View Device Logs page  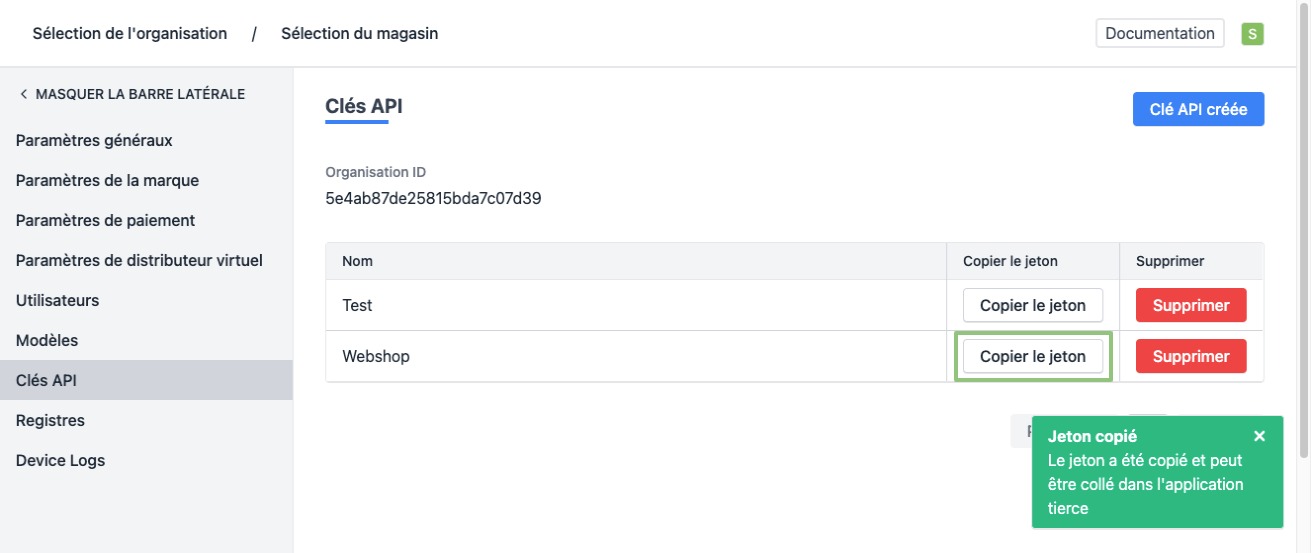[60, 460]
